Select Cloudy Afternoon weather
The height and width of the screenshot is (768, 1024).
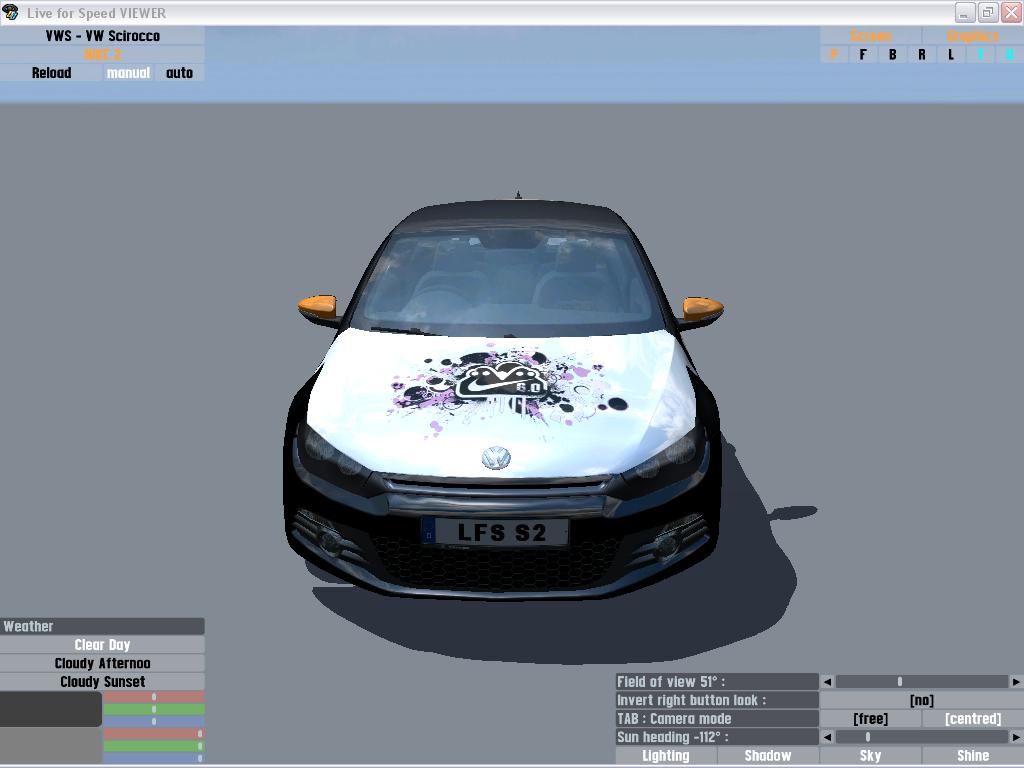point(103,663)
